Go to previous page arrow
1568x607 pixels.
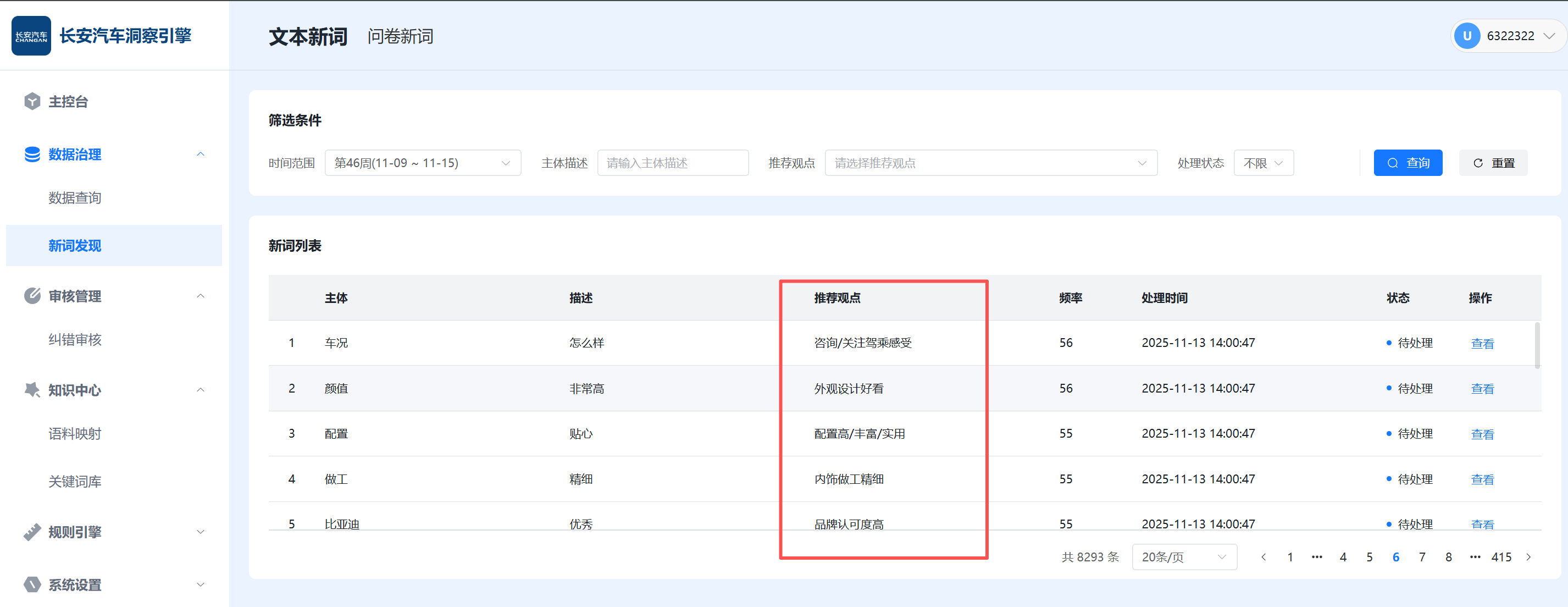coord(1264,557)
